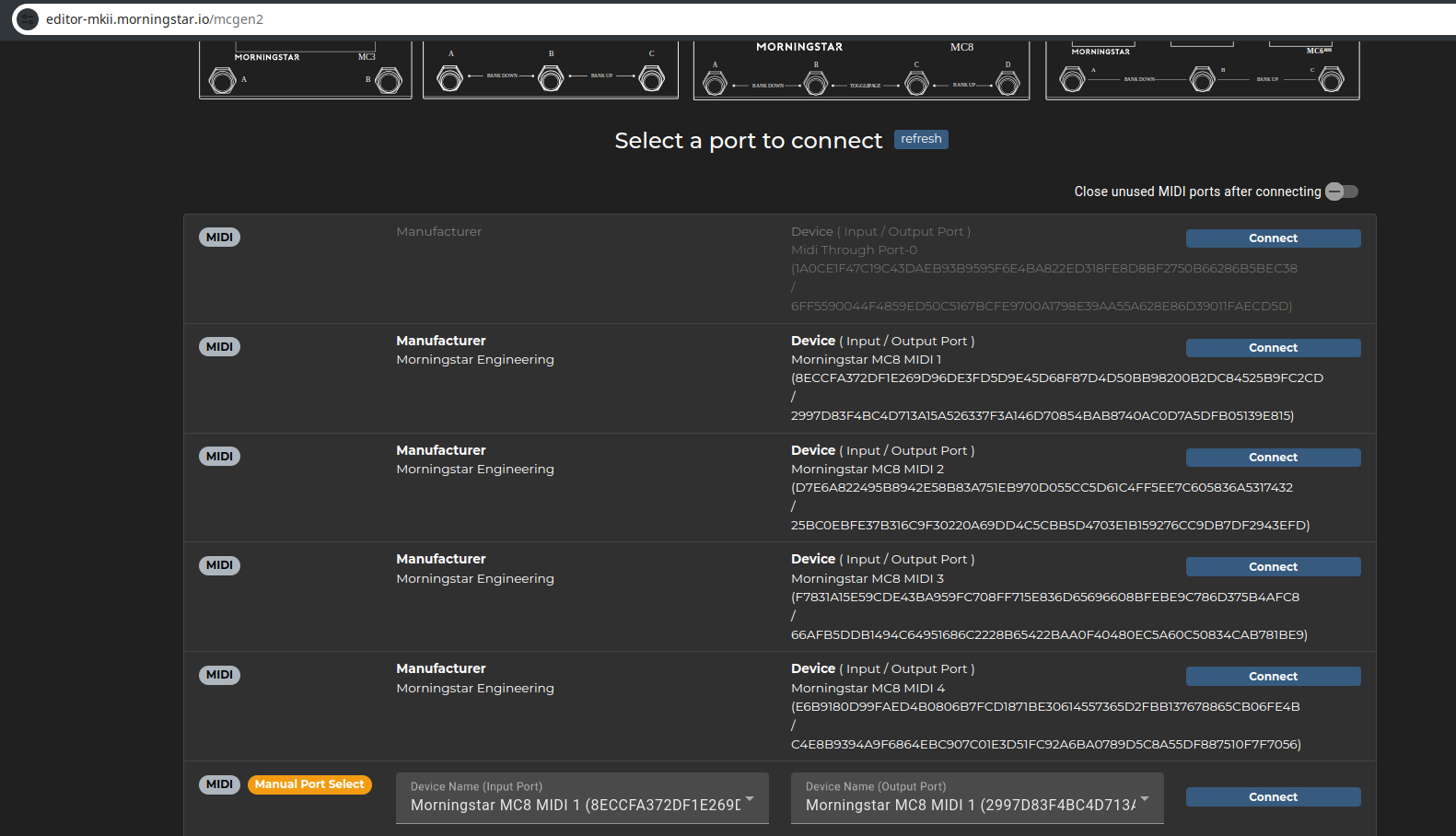Click the MIDI badge for MC8 MIDI 2
This screenshot has width=1456, height=836.
[219, 457]
